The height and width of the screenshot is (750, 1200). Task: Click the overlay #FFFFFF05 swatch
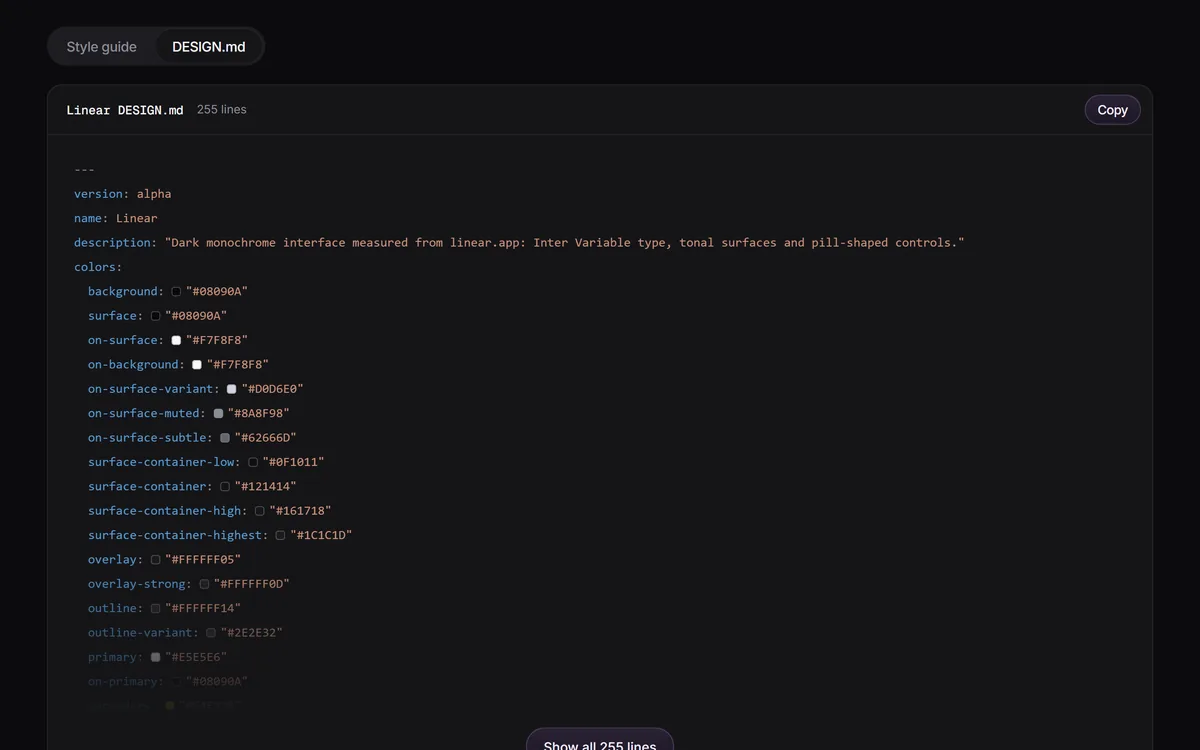coord(155,560)
